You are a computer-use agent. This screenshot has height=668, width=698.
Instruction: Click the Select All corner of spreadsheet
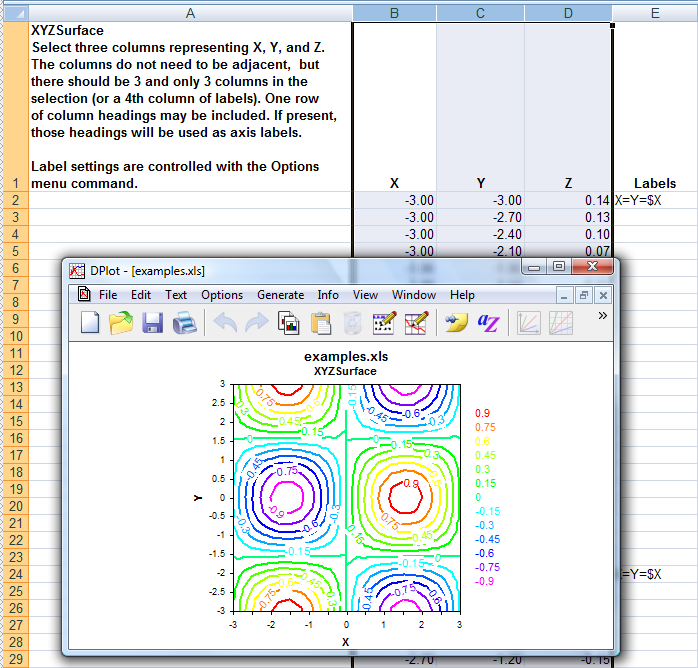[x=16, y=13]
